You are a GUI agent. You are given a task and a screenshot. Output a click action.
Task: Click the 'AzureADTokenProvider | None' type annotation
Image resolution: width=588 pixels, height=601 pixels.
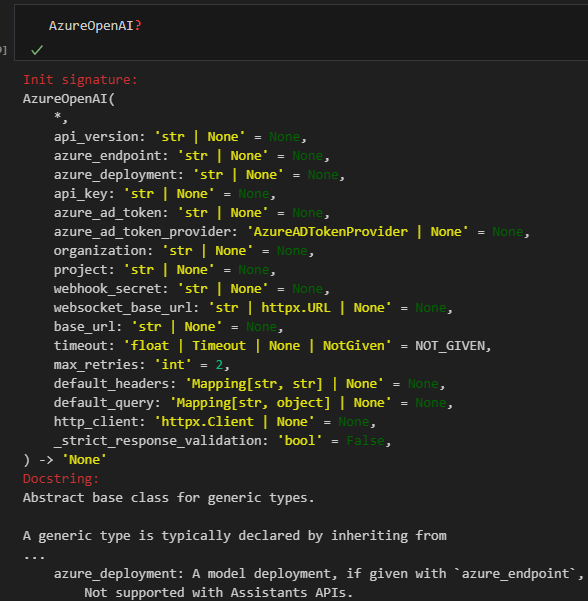pyautogui.click(x=357, y=232)
